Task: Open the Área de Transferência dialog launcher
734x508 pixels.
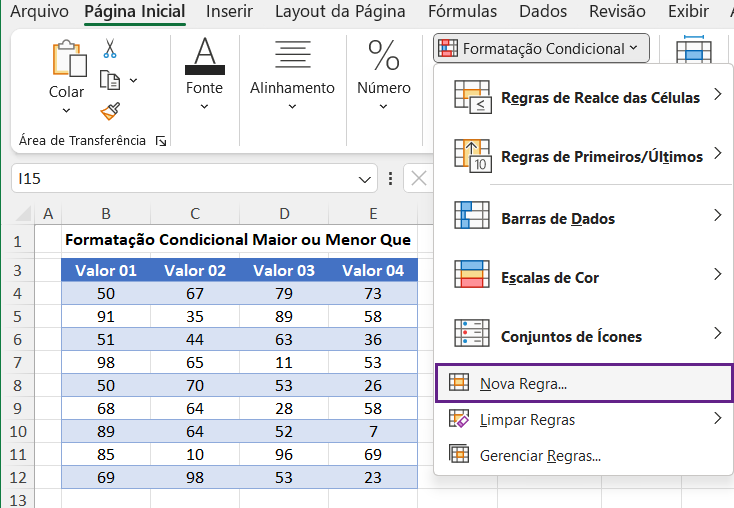Action: (x=161, y=141)
